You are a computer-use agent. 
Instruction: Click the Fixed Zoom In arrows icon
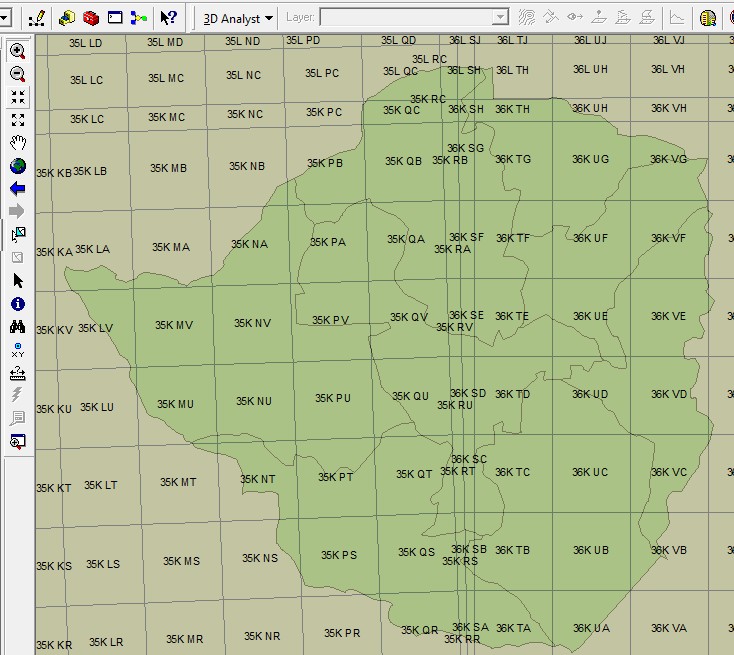click(x=17, y=97)
